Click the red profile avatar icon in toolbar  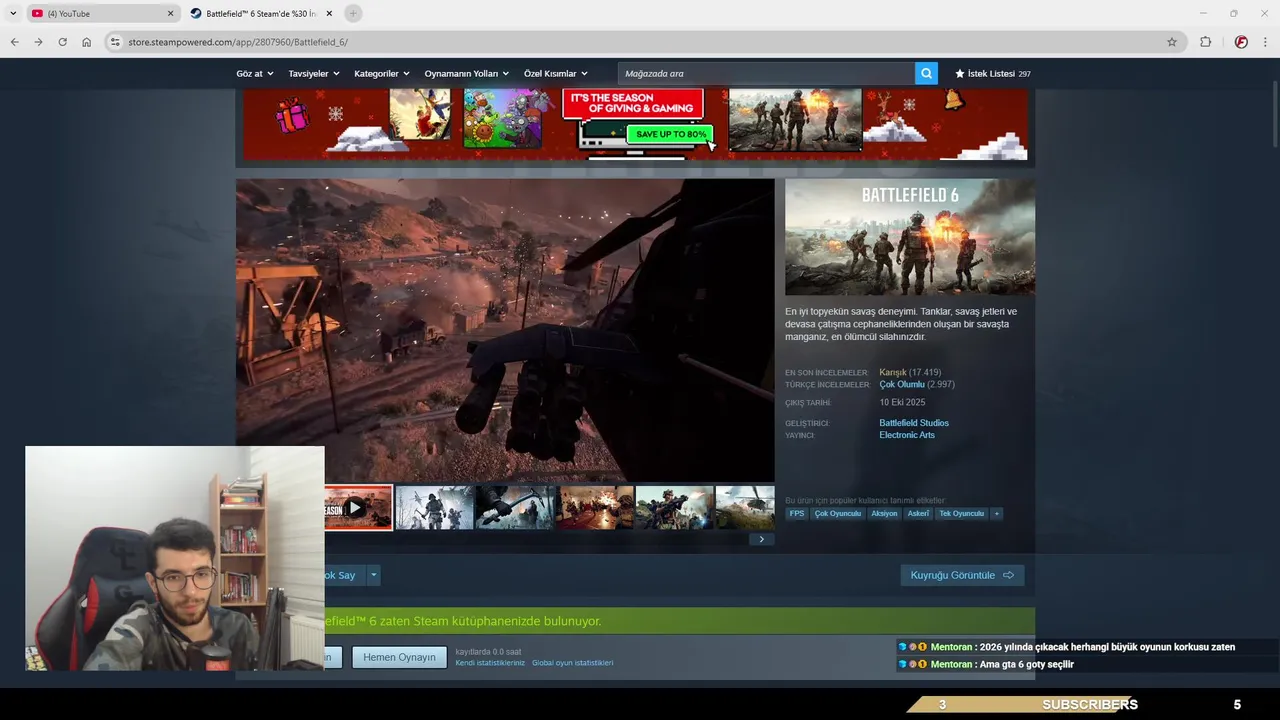[x=1241, y=42]
